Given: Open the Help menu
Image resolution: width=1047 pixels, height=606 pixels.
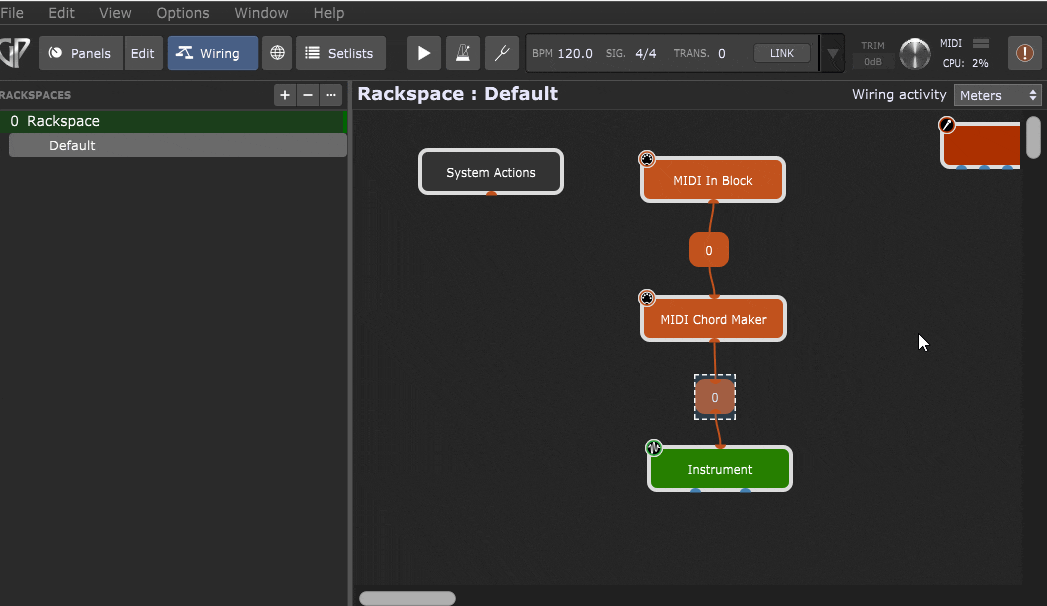Looking at the screenshot, I should coord(329,13).
